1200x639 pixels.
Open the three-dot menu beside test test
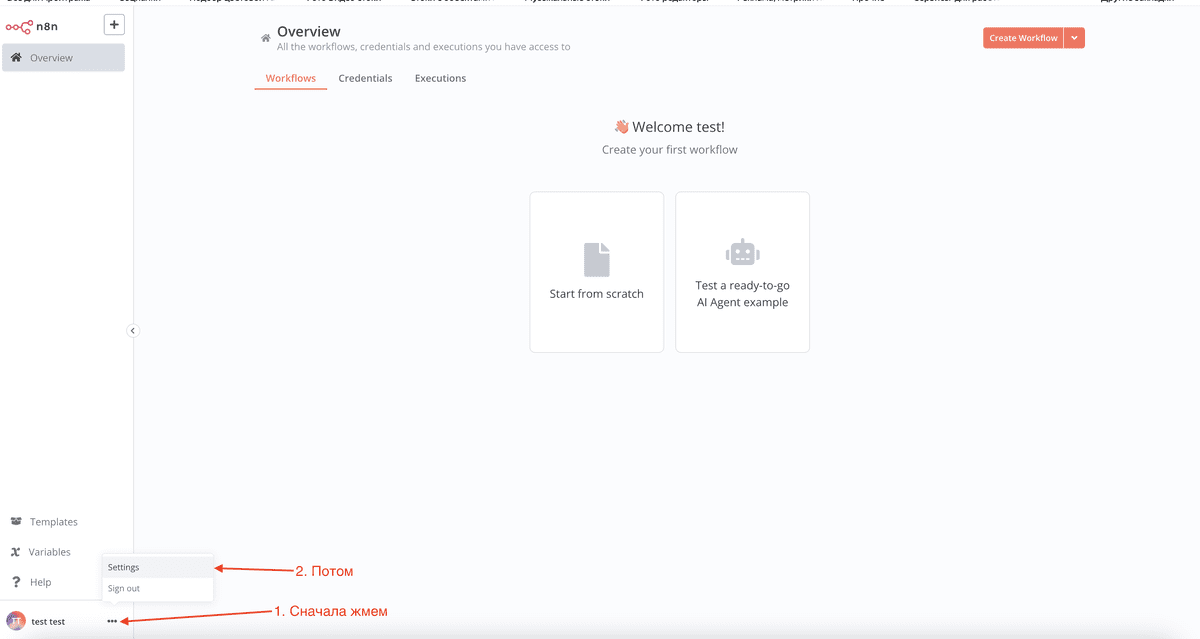113,621
